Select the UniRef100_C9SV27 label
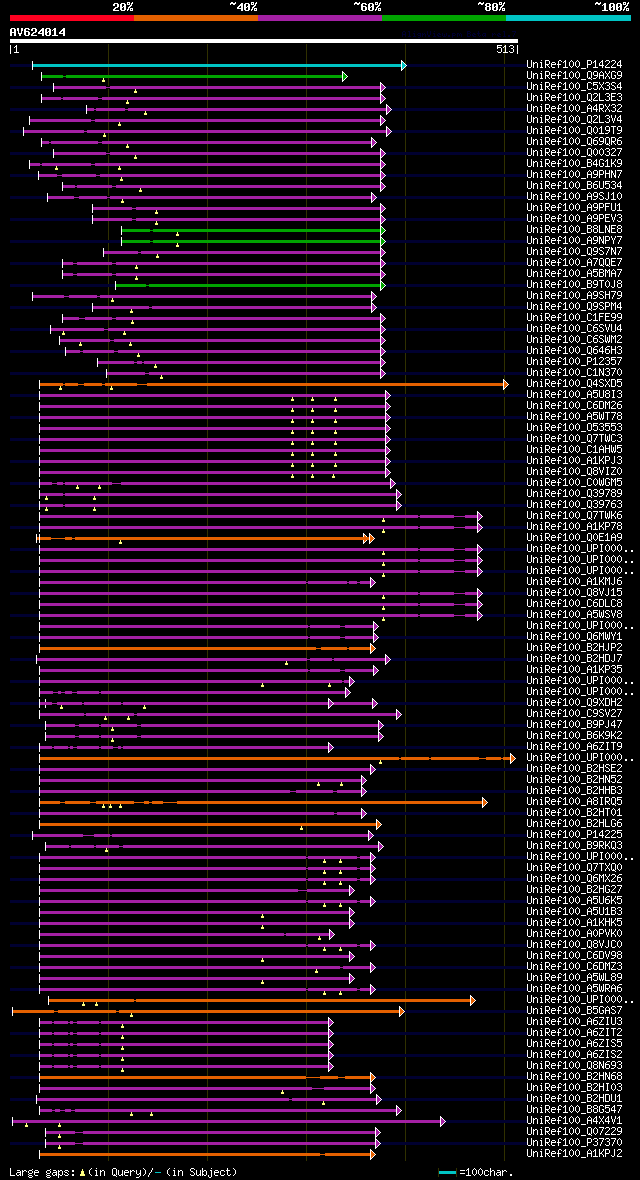 [x=574, y=713]
